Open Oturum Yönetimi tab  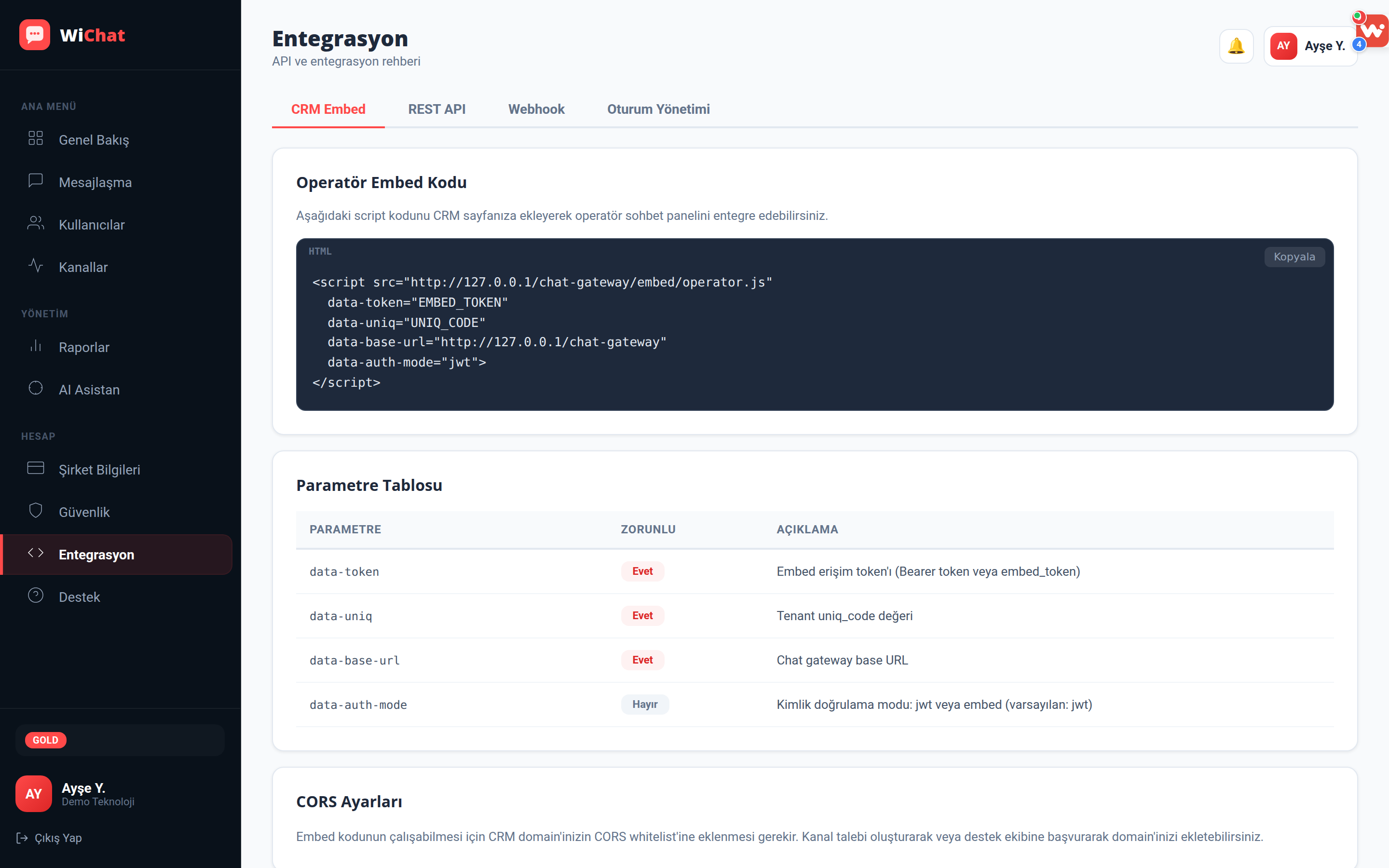point(658,109)
